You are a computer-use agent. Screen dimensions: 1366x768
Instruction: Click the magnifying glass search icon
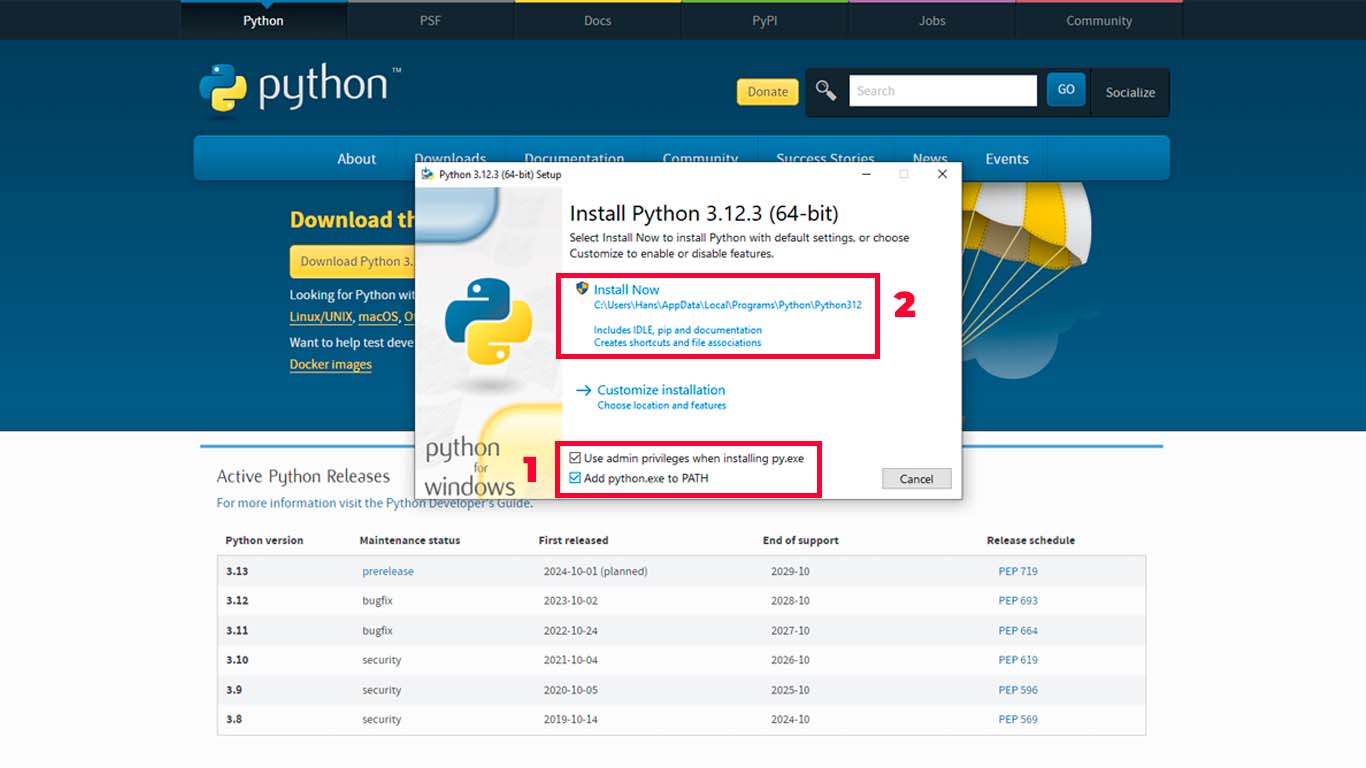pyautogui.click(x=826, y=91)
